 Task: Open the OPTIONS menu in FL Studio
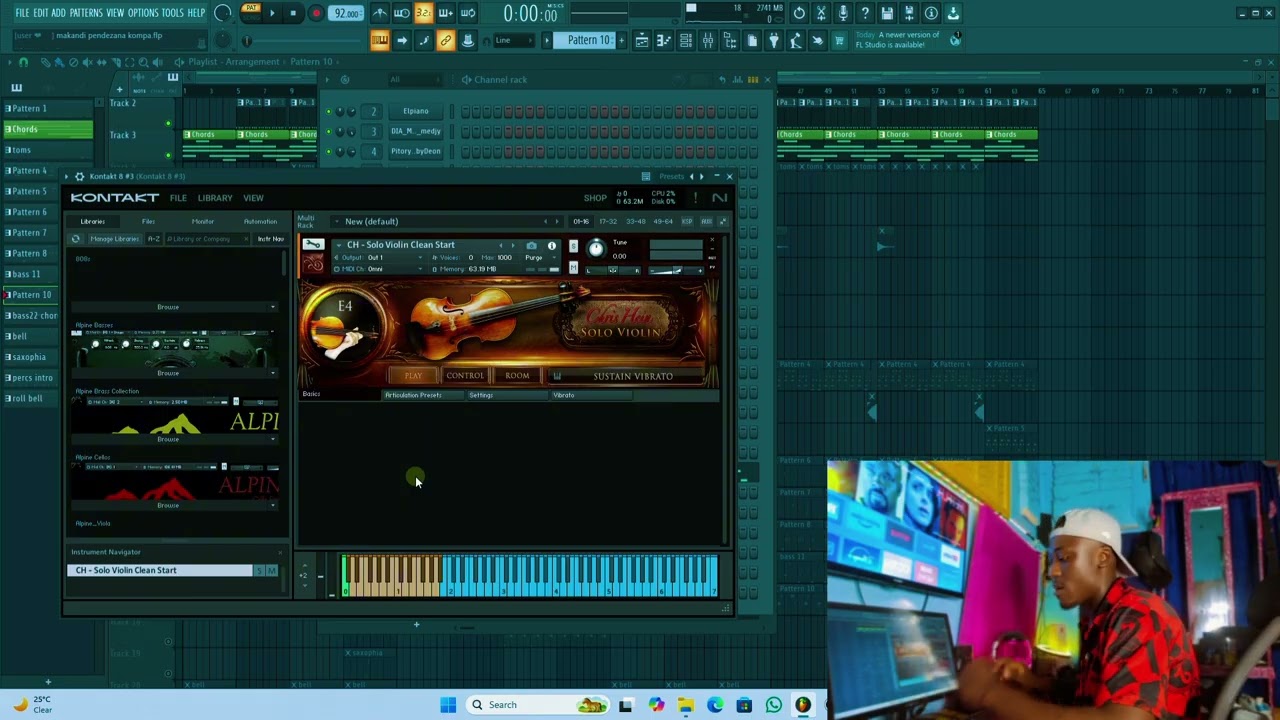click(x=143, y=13)
